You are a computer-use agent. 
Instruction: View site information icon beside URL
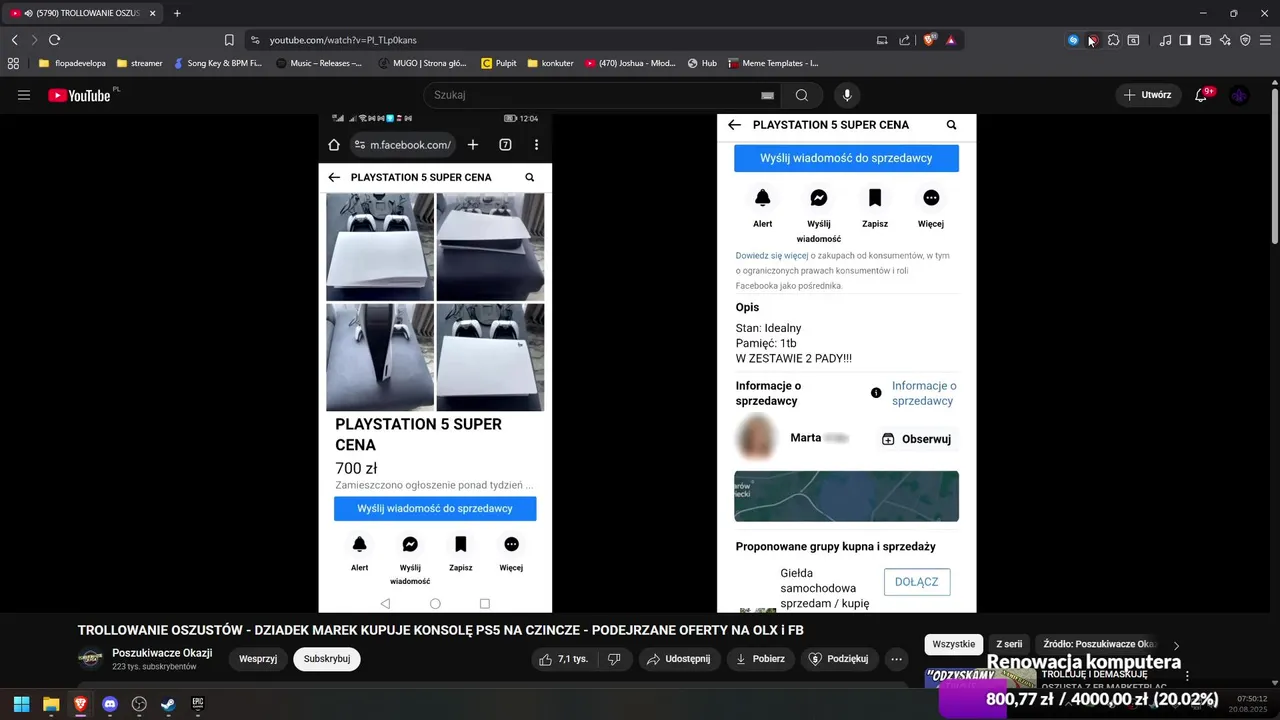click(255, 40)
